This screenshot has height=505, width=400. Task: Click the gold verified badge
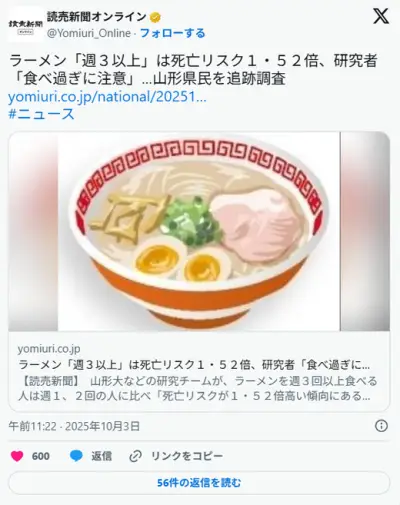pyautogui.click(x=155, y=17)
